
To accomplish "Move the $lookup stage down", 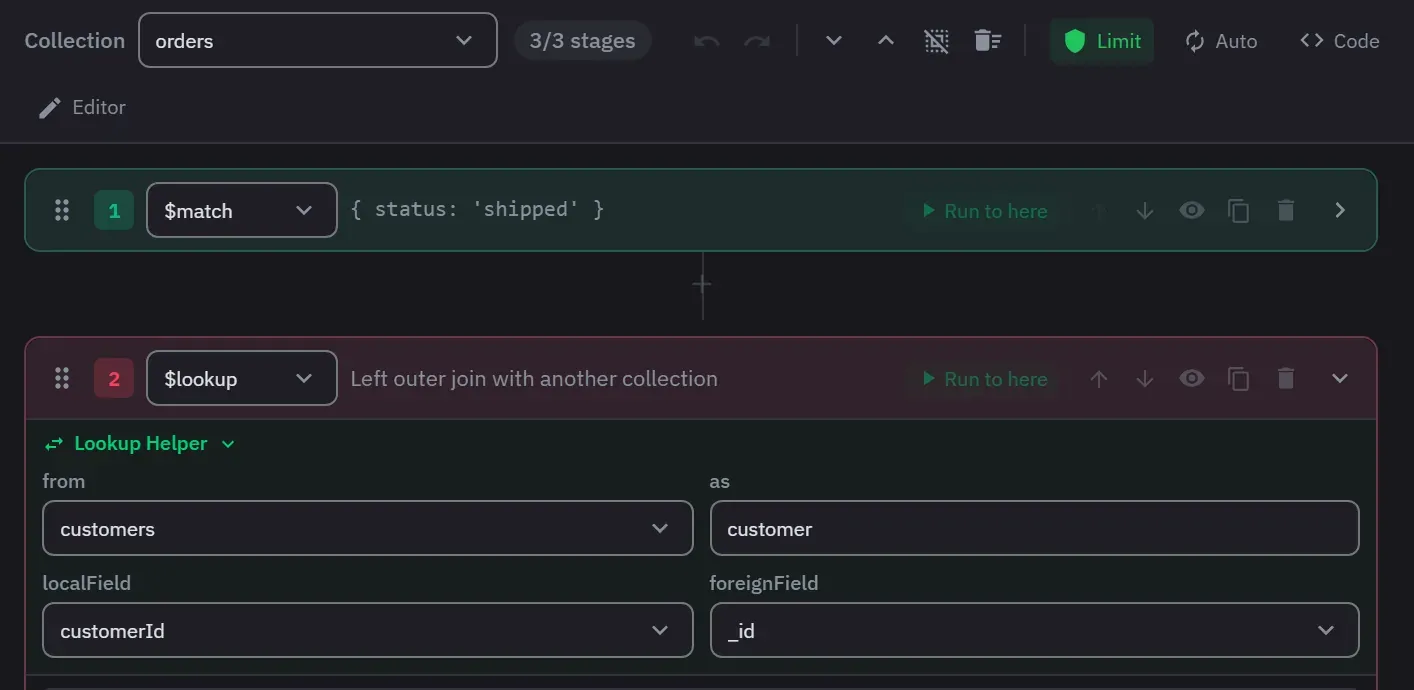I will 1145,378.
